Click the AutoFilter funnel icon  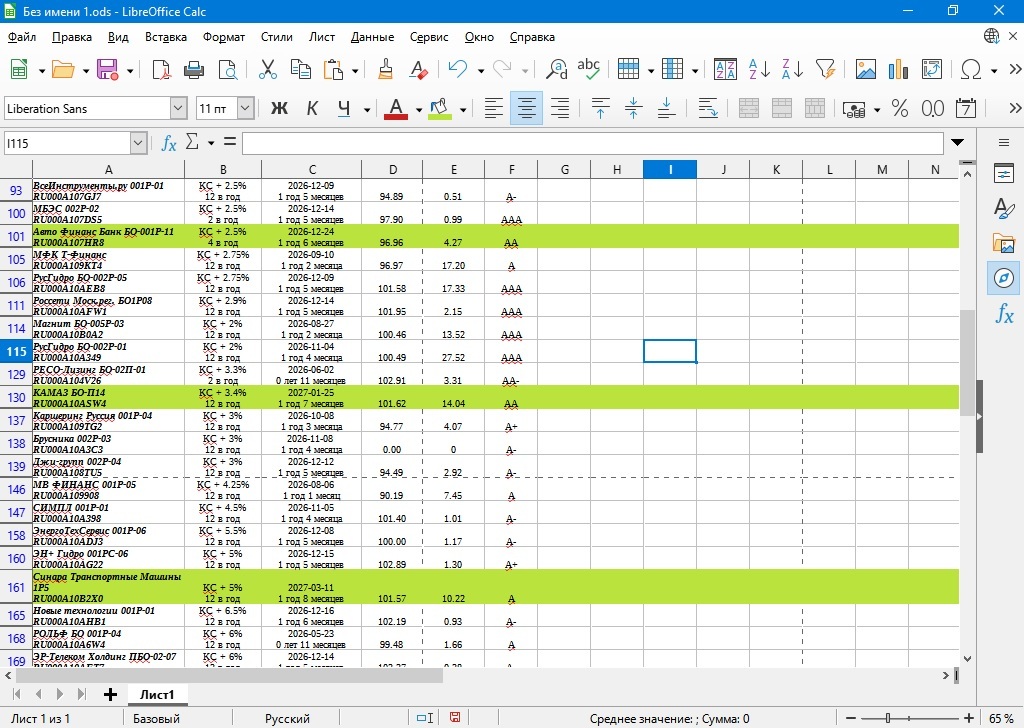(x=825, y=69)
